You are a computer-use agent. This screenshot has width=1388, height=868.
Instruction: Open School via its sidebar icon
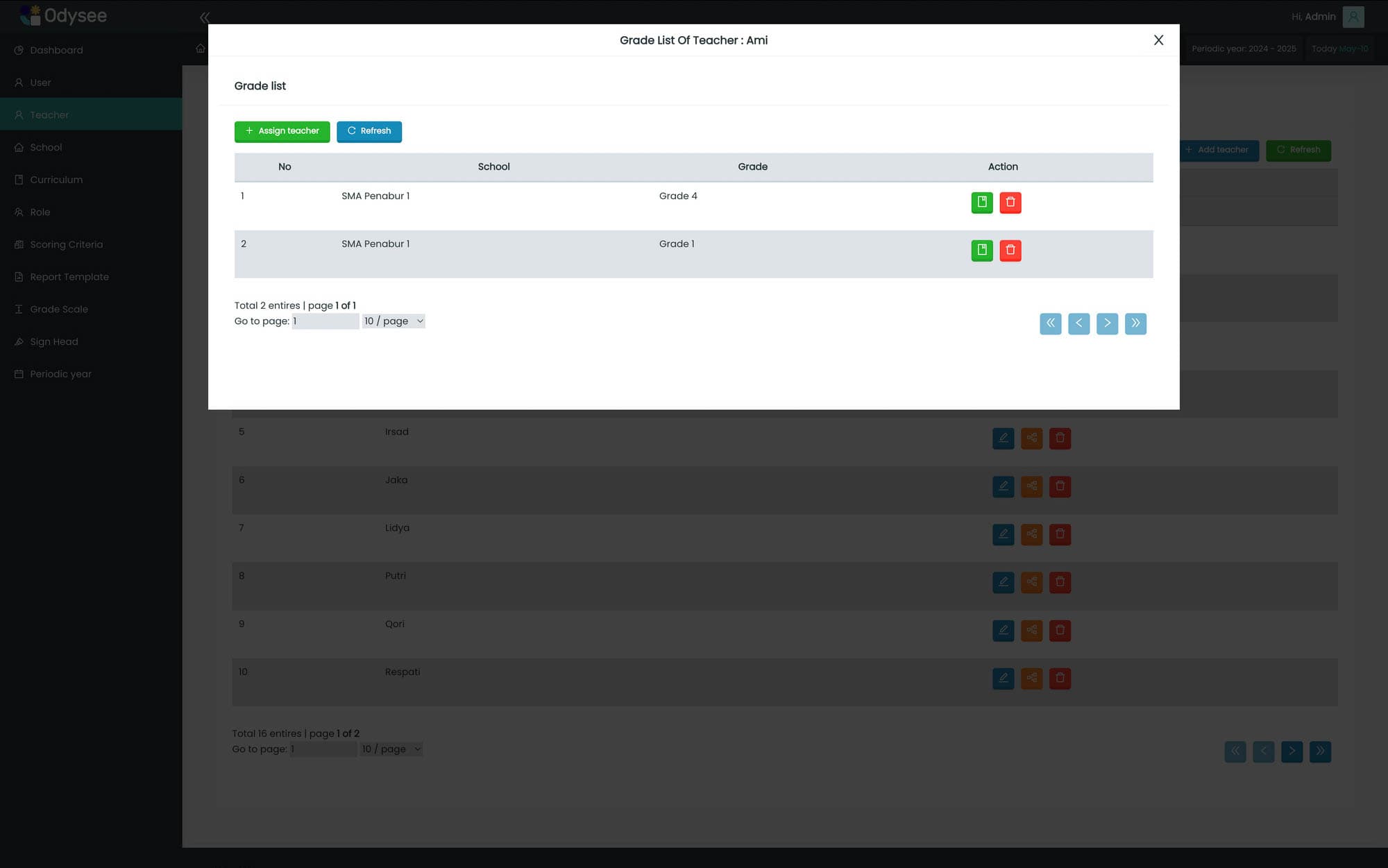pyautogui.click(x=18, y=147)
